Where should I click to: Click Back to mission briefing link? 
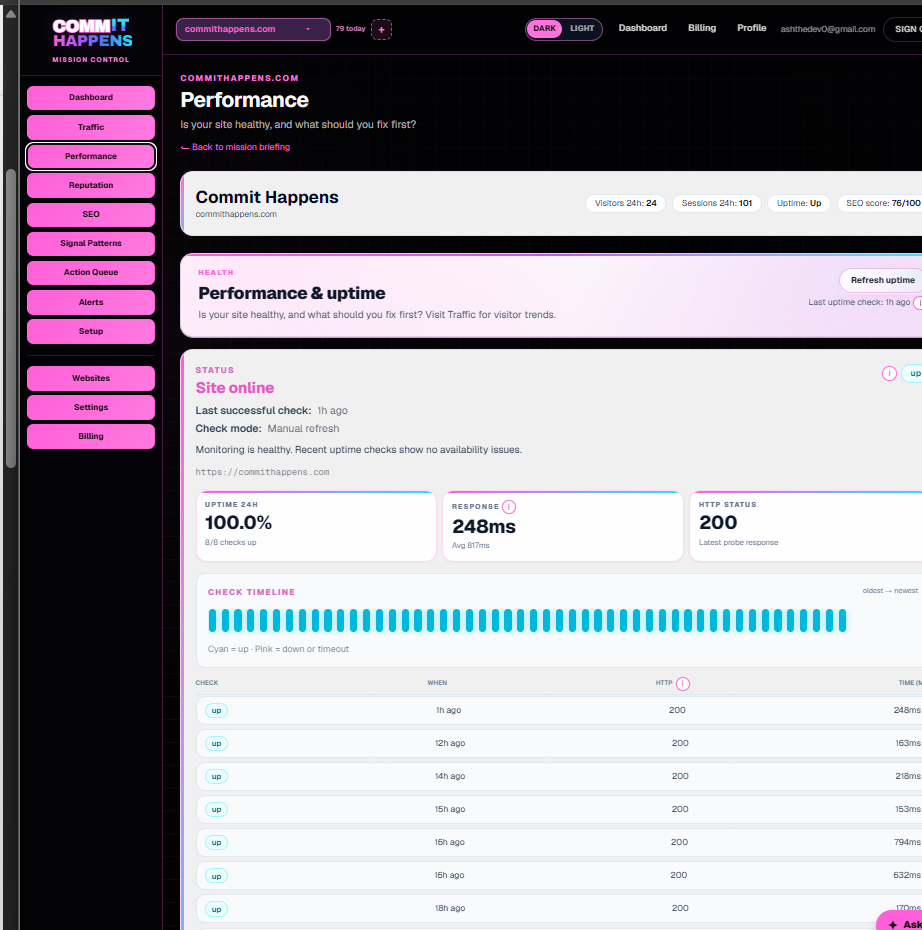pyautogui.click(x=235, y=147)
